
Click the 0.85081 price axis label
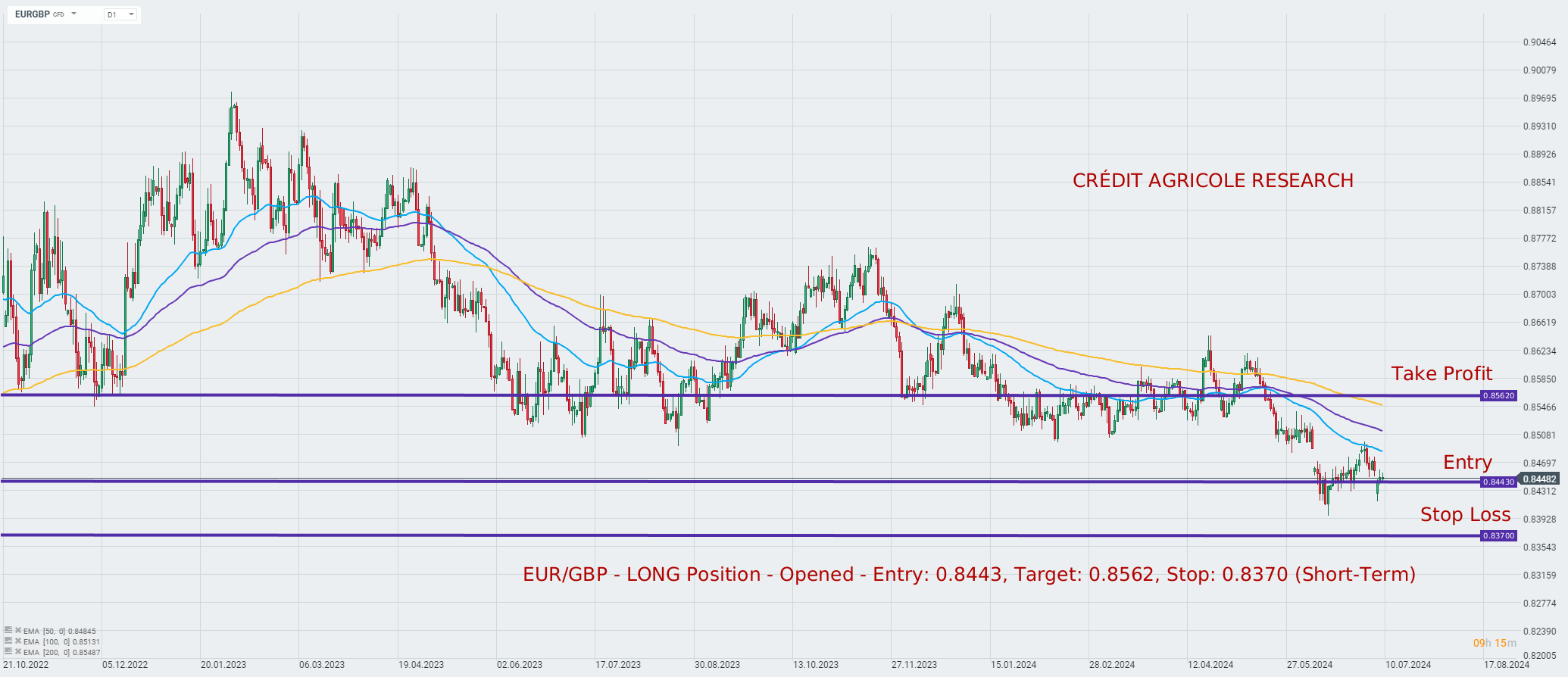click(1540, 435)
